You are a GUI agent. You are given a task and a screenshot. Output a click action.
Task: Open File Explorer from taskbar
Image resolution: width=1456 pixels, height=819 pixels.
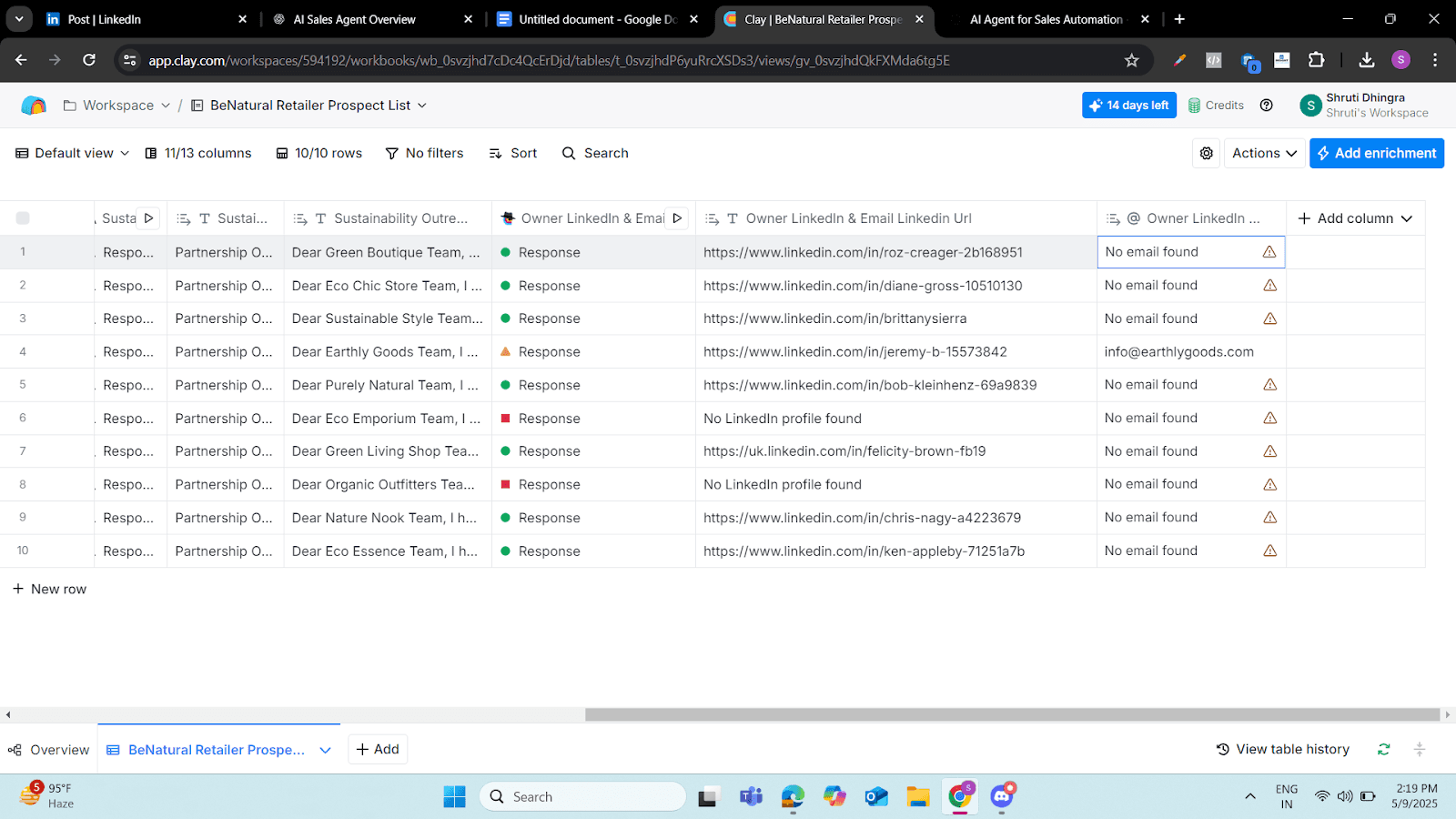pyautogui.click(x=917, y=797)
